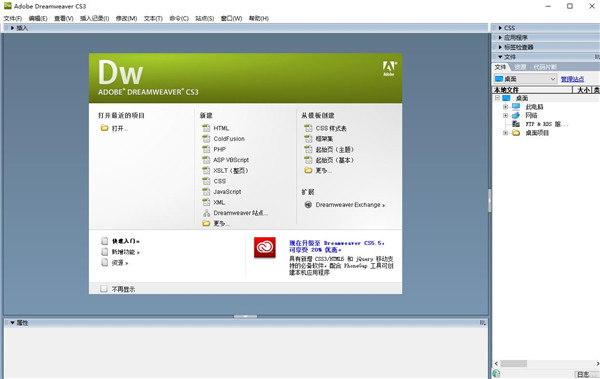The width and height of the screenshot is (600, 379).
Task: Check the 不再显示 checkbox
Action: click(x=104, y=289)
